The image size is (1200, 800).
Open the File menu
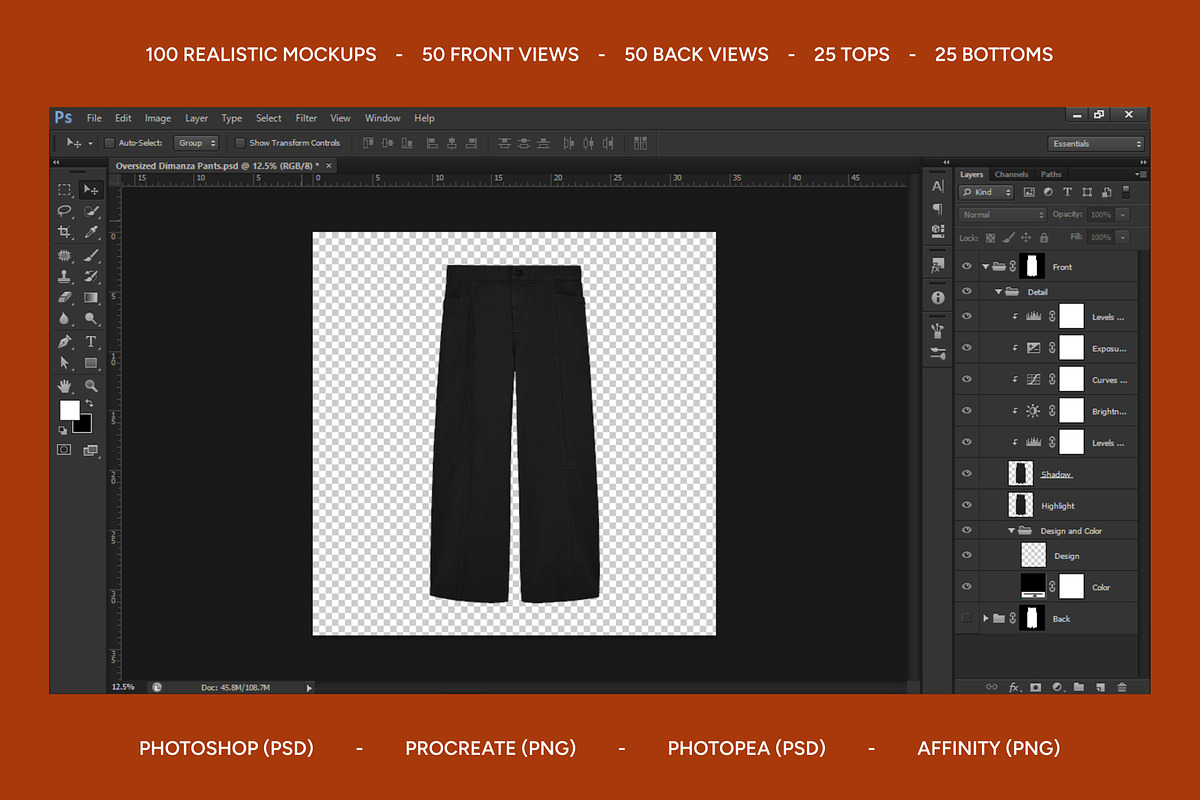(x=94, y=118)
